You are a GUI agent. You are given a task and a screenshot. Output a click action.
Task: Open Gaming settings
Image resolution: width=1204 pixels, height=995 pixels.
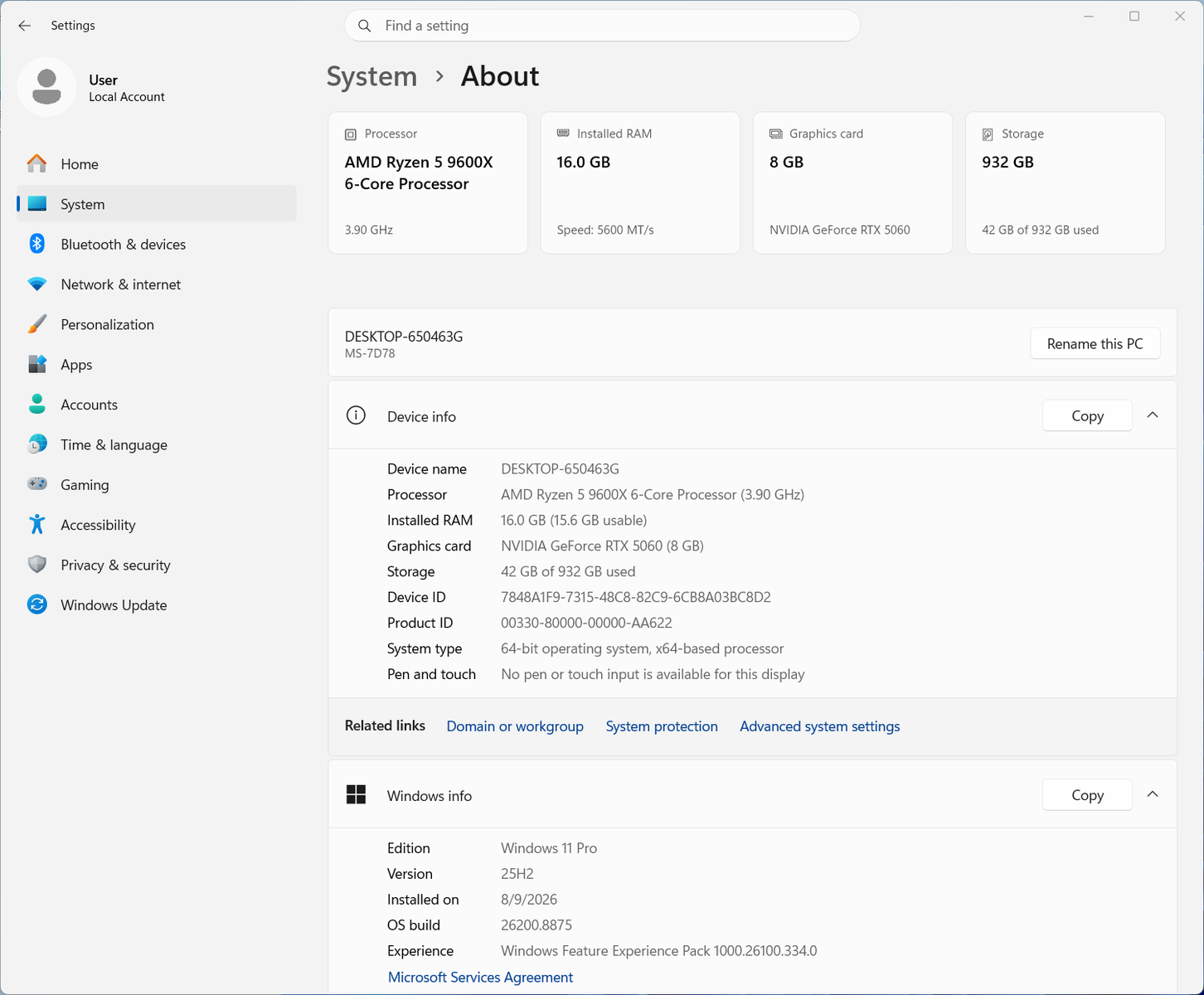pos(157,485)
